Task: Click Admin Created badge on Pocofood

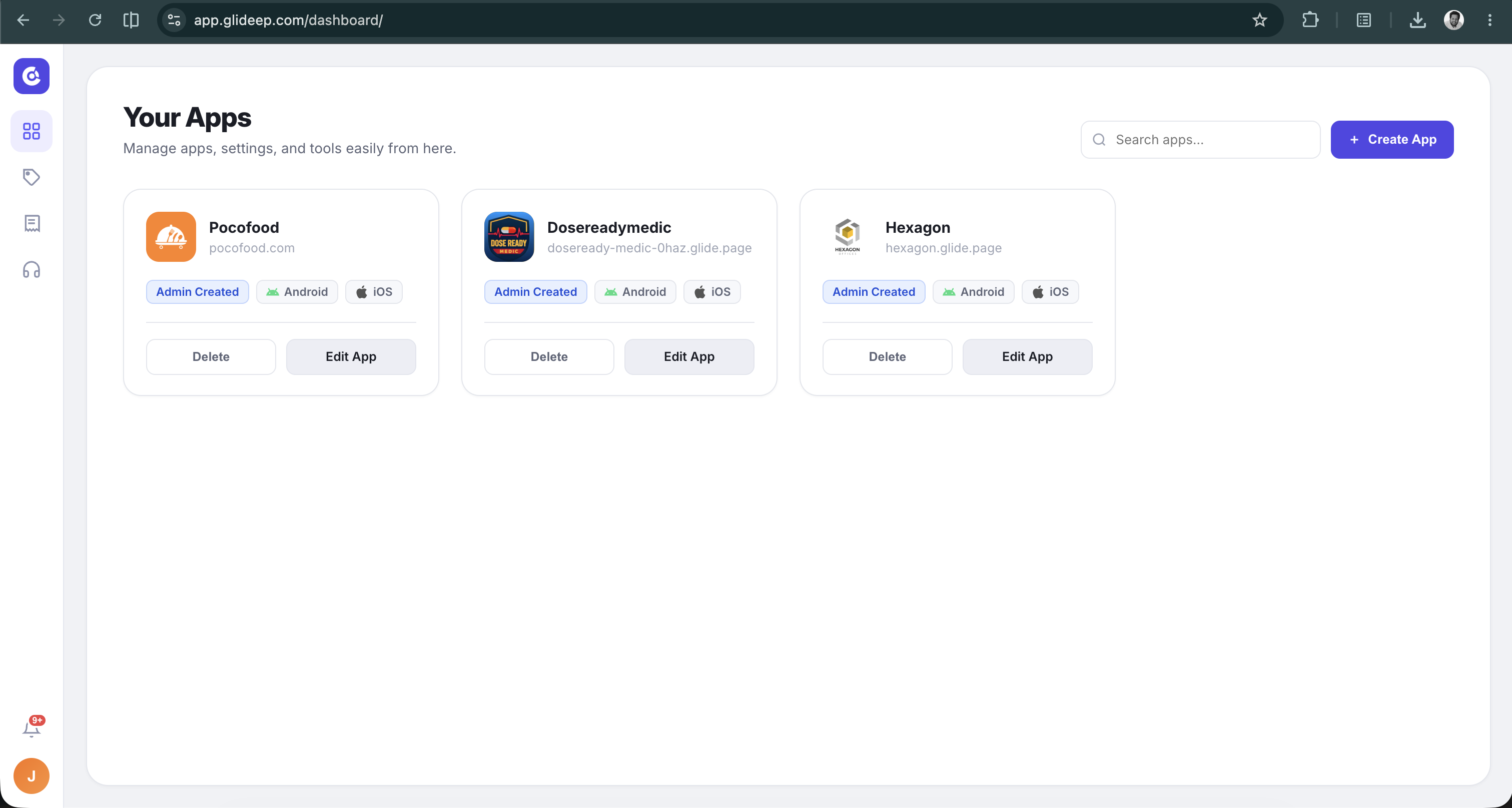Action: [x=197, y=292]
